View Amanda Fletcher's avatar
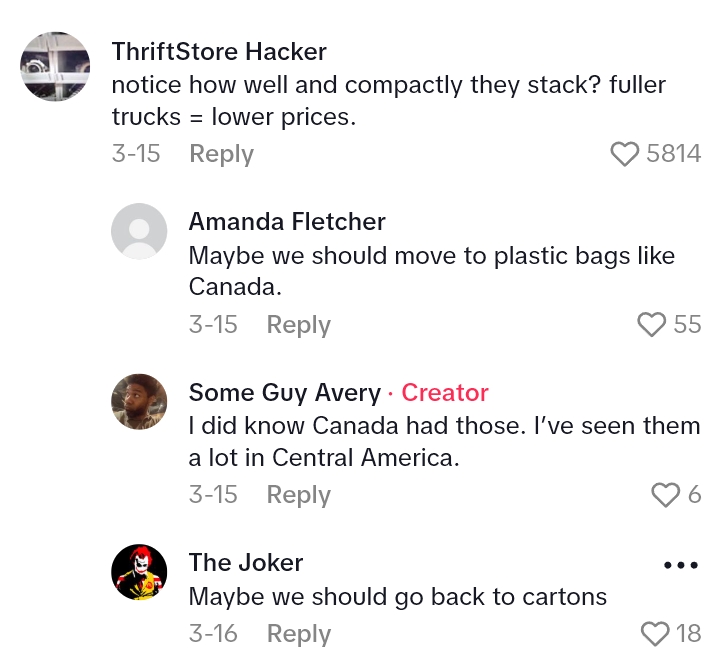Image resolution: width=711 pixels, height=667 pixels. pyautogui.click(x=139, y=232)
